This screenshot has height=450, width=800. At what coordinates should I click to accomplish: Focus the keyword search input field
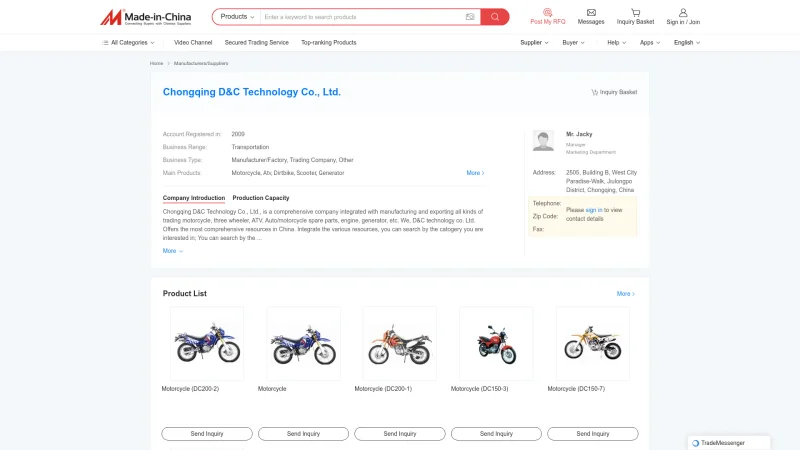(361, 17)
